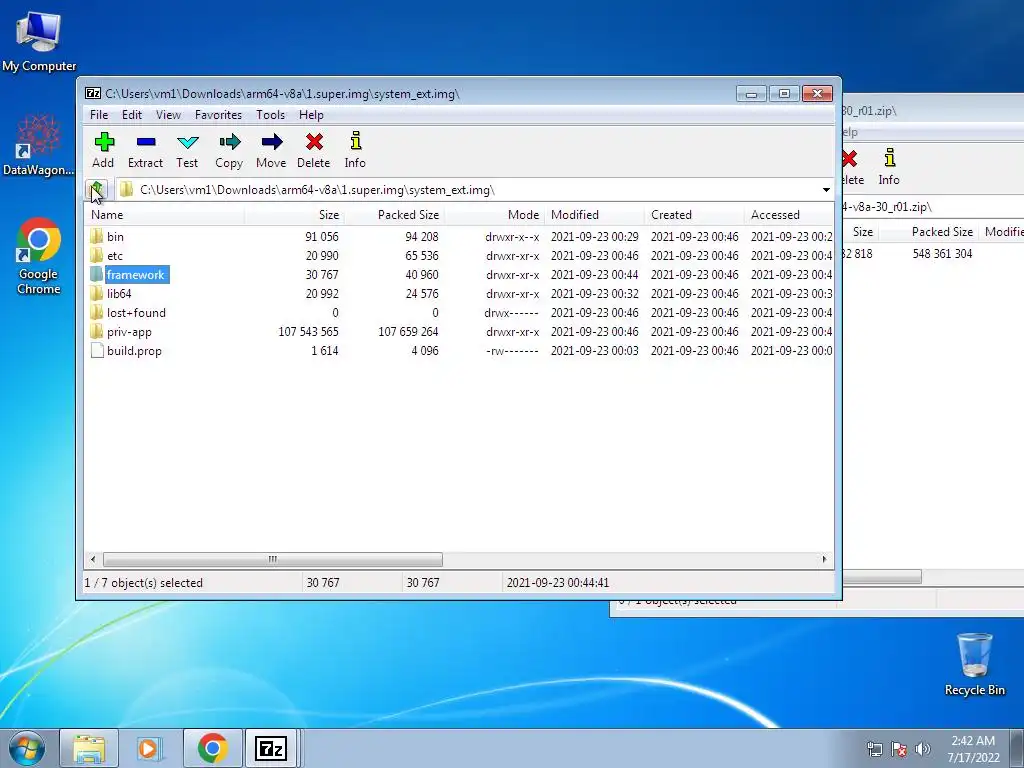Click the Move toolbar icon
Viewport: 1024px width, 768px height.
point(271,150)
